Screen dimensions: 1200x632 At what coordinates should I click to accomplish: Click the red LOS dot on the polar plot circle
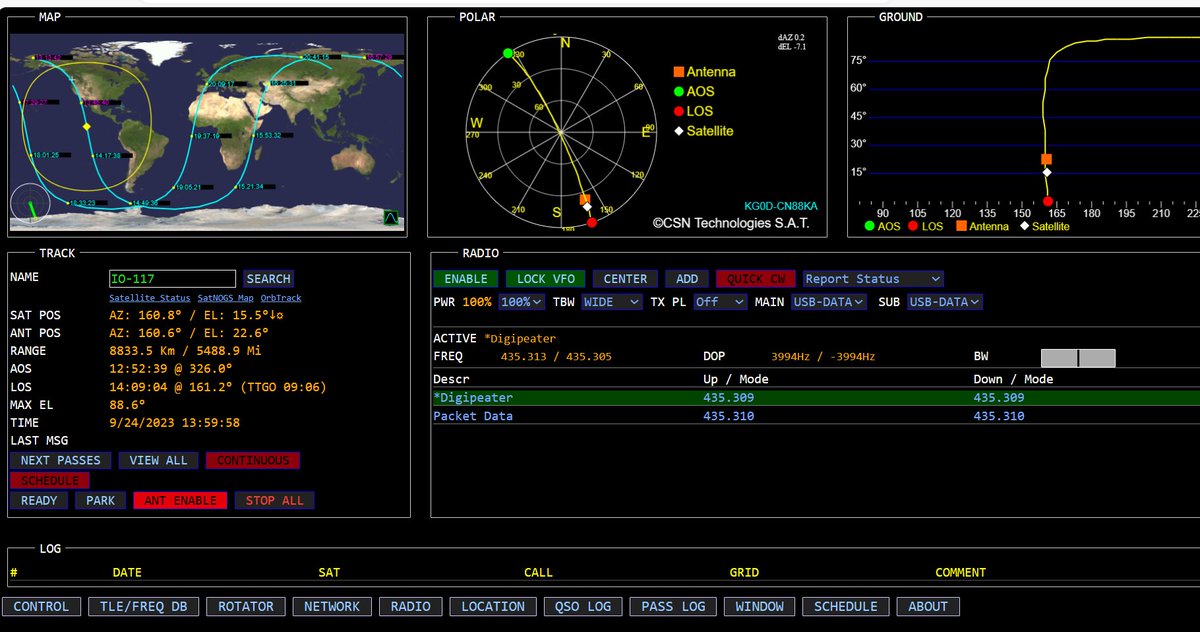point(592,222)
